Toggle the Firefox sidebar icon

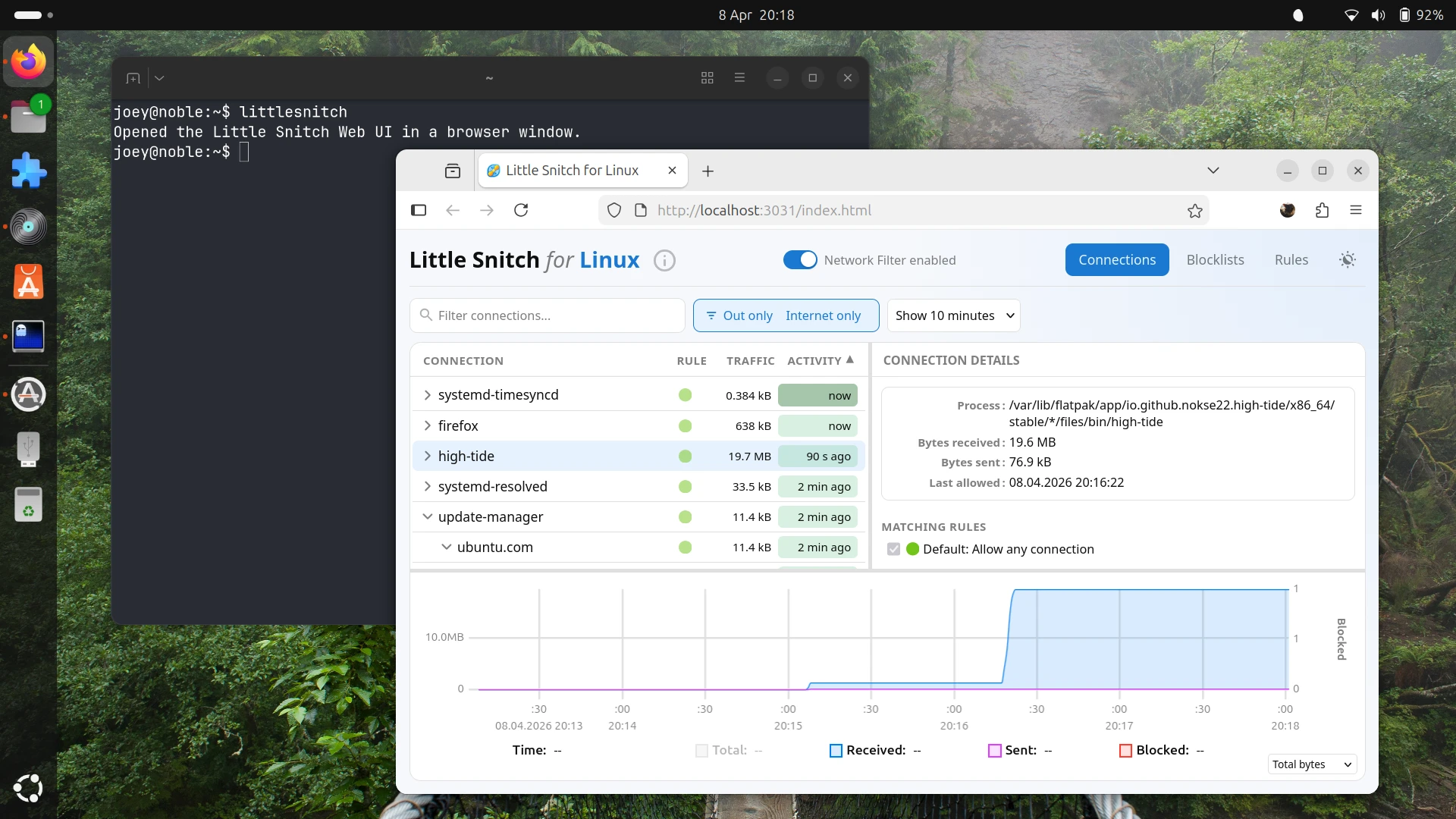pyautogui.click(x=419, y=210)
